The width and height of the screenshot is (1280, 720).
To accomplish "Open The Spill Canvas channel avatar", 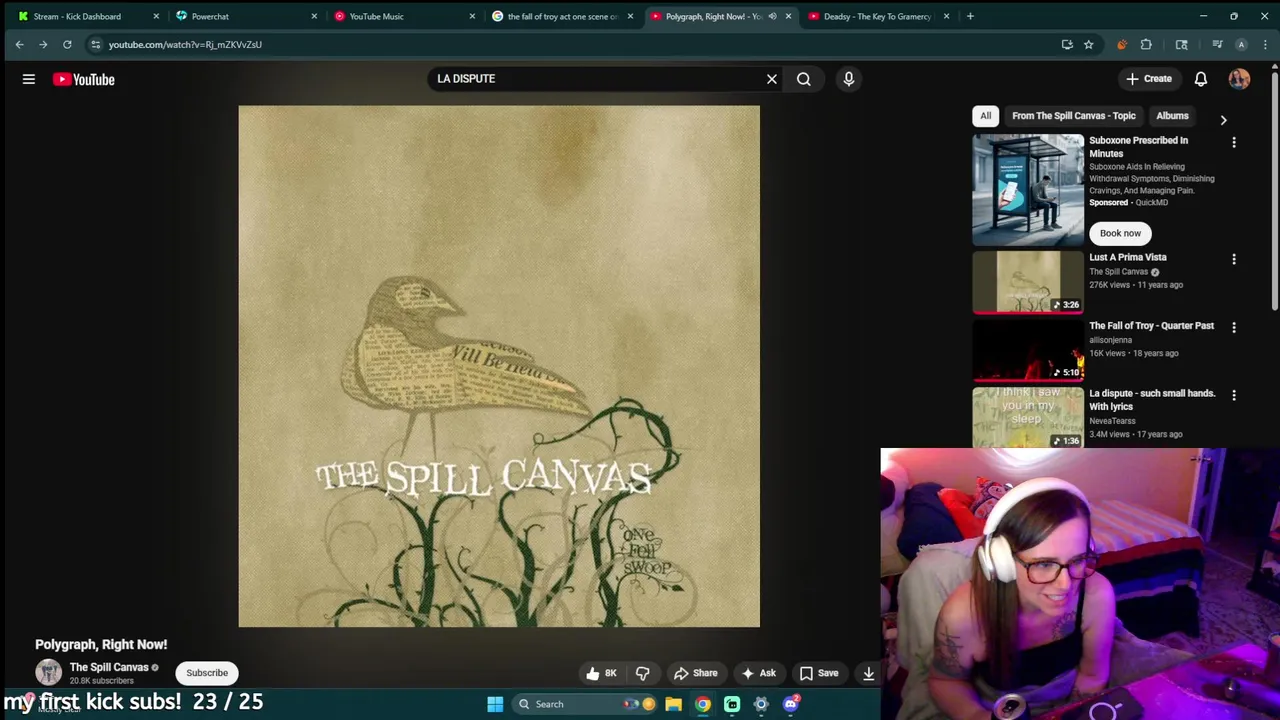I will [x=48, y=673].
